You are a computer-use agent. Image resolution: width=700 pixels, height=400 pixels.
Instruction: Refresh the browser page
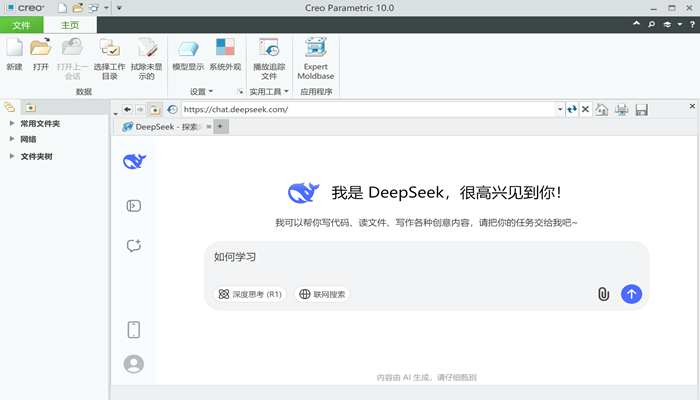[572, 109]
